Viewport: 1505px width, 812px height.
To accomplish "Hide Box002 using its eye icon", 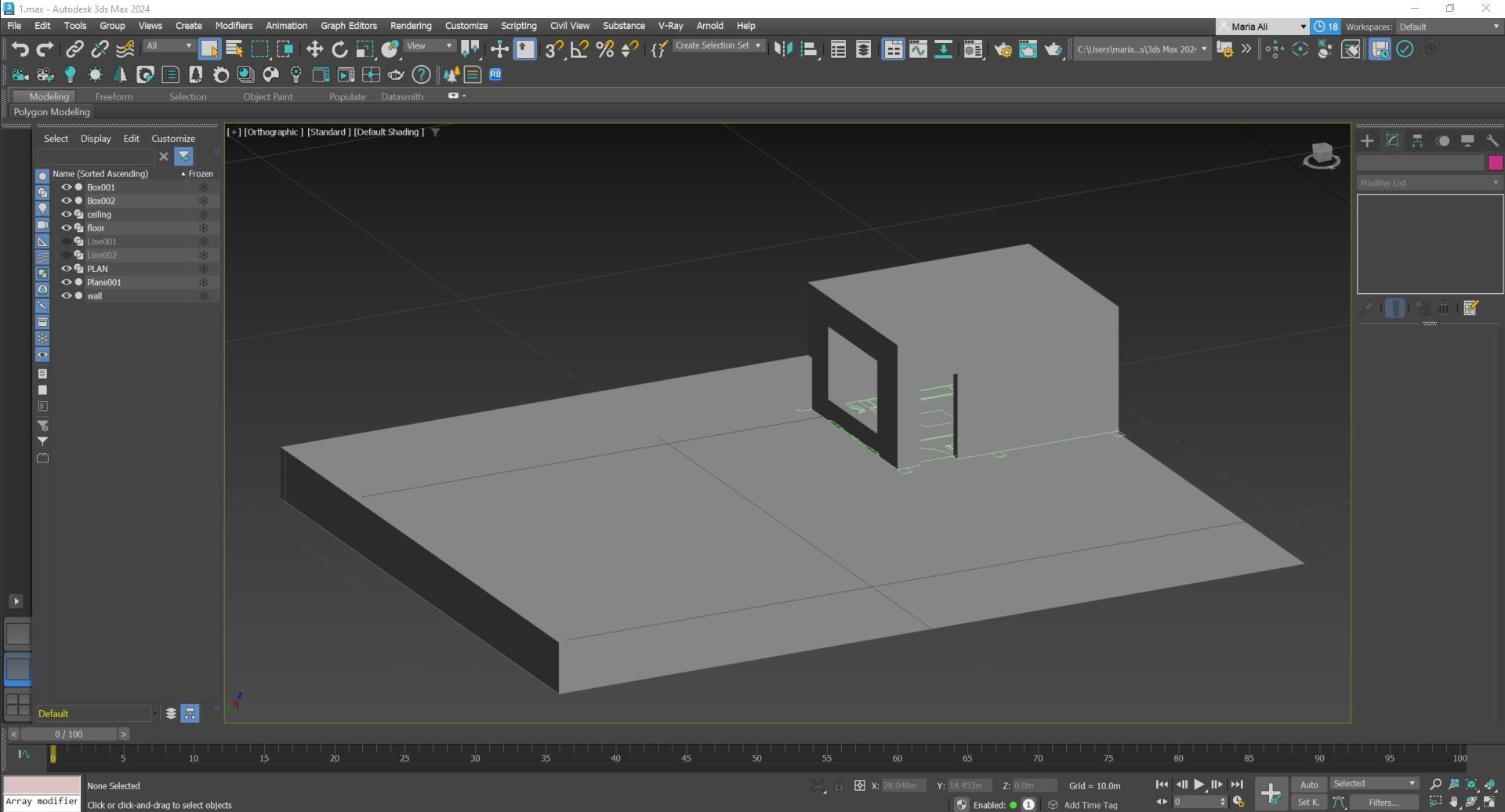I will coord(67,201).
